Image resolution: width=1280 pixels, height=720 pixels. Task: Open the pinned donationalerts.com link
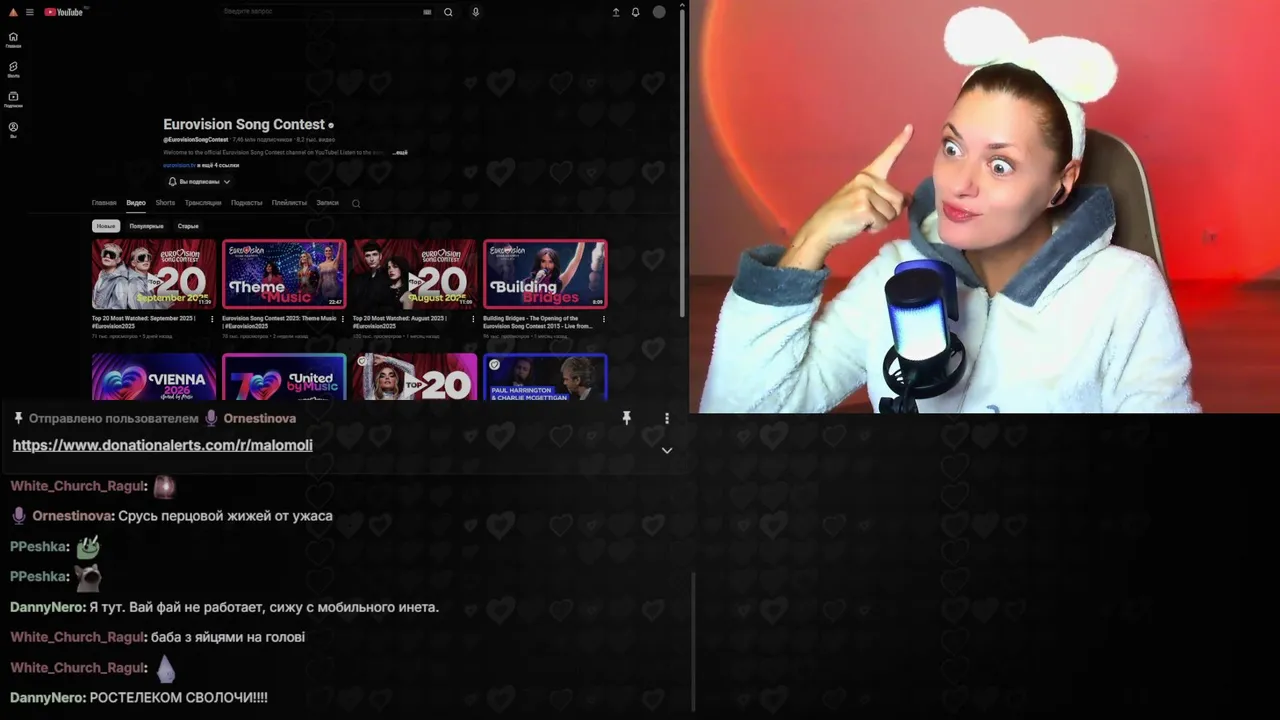click(162, 445)
